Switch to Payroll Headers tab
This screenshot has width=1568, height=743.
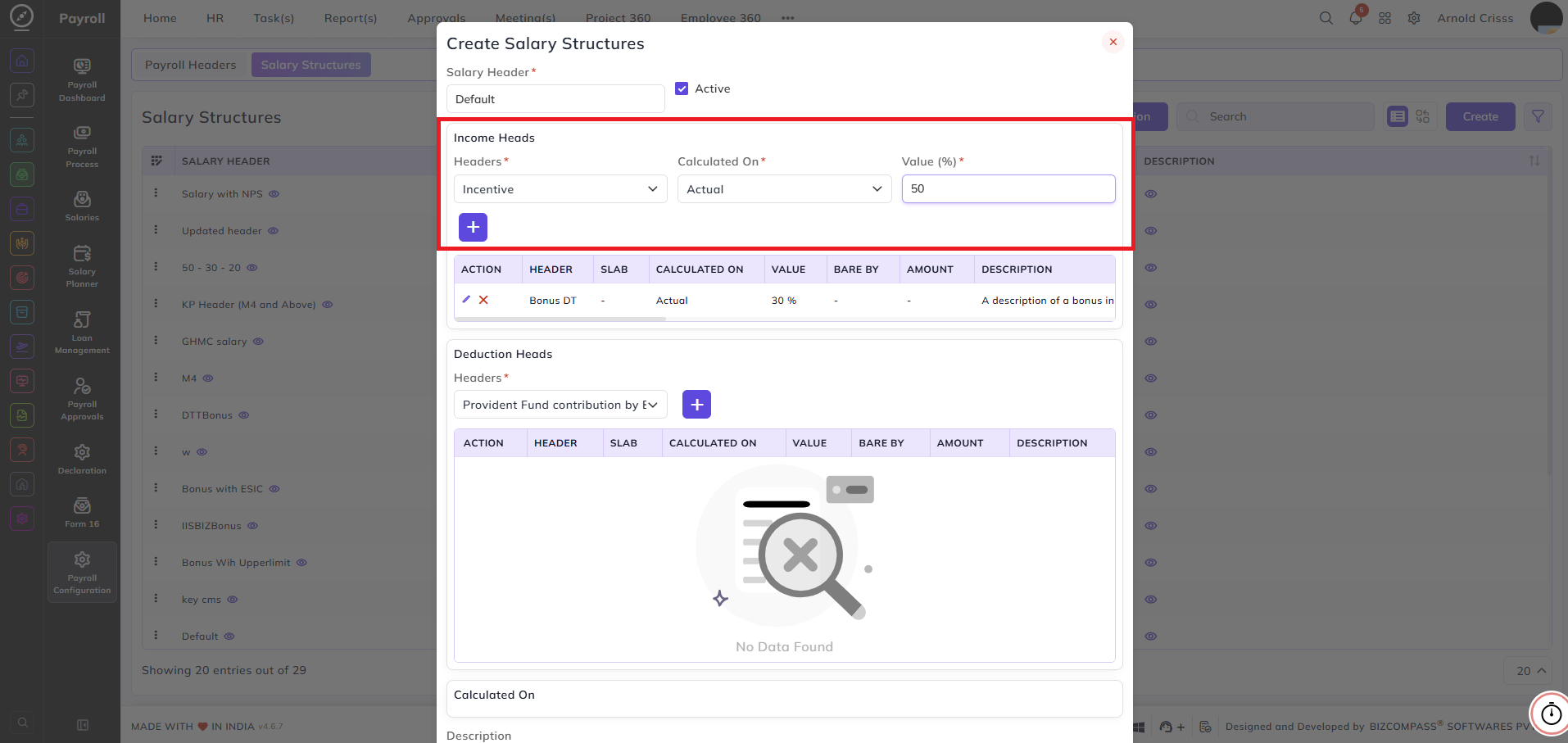[x=190, y=65]
